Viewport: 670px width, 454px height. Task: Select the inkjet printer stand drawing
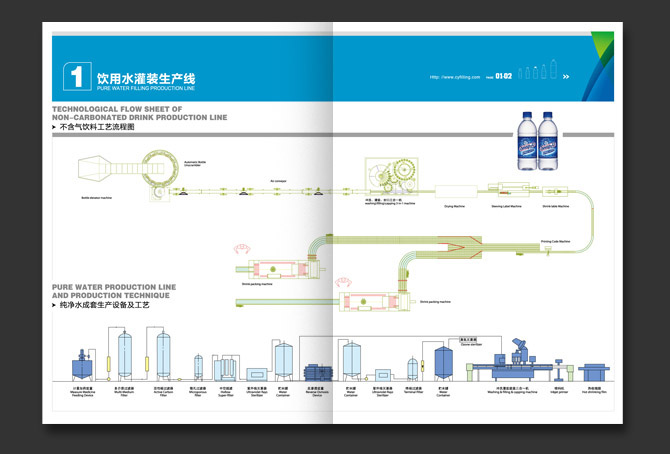pyautogui.click(x=558, y=370)
